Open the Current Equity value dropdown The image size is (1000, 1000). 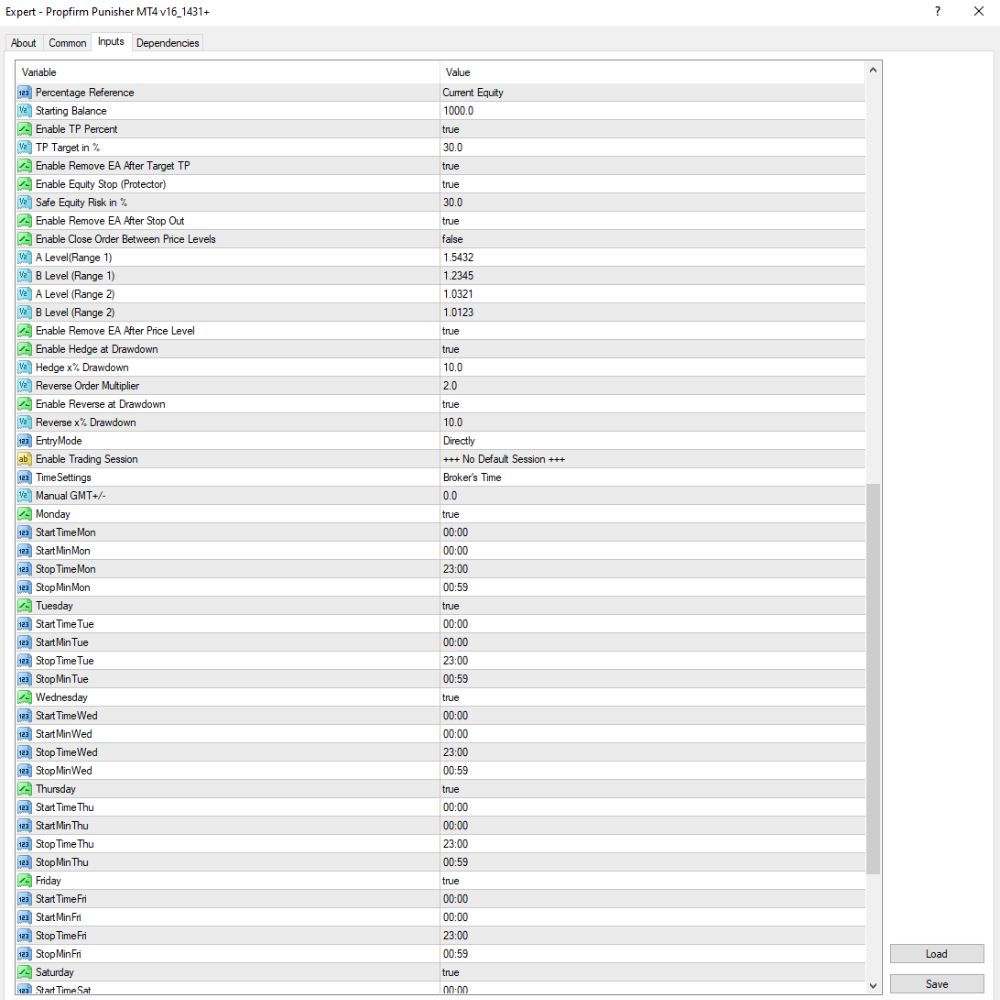[x=652, y=92]
